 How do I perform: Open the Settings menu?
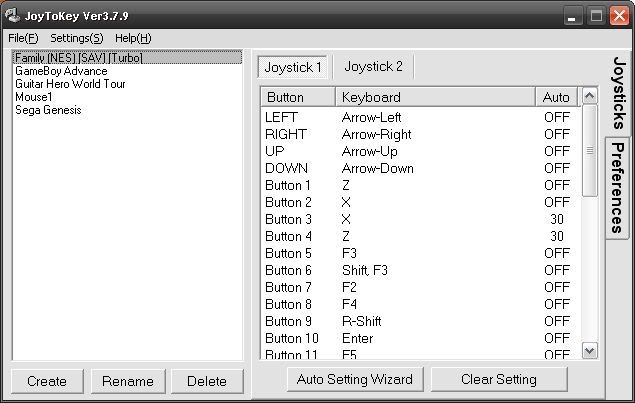(77, 38)
